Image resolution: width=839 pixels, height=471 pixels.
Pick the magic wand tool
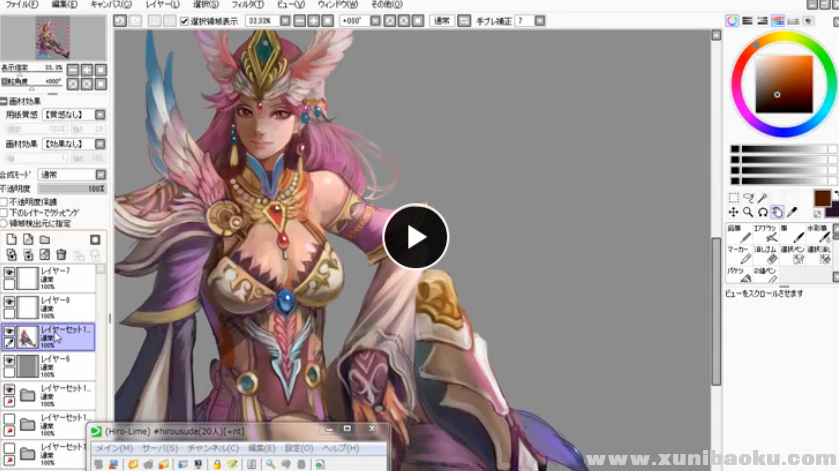tap(762, 198)
